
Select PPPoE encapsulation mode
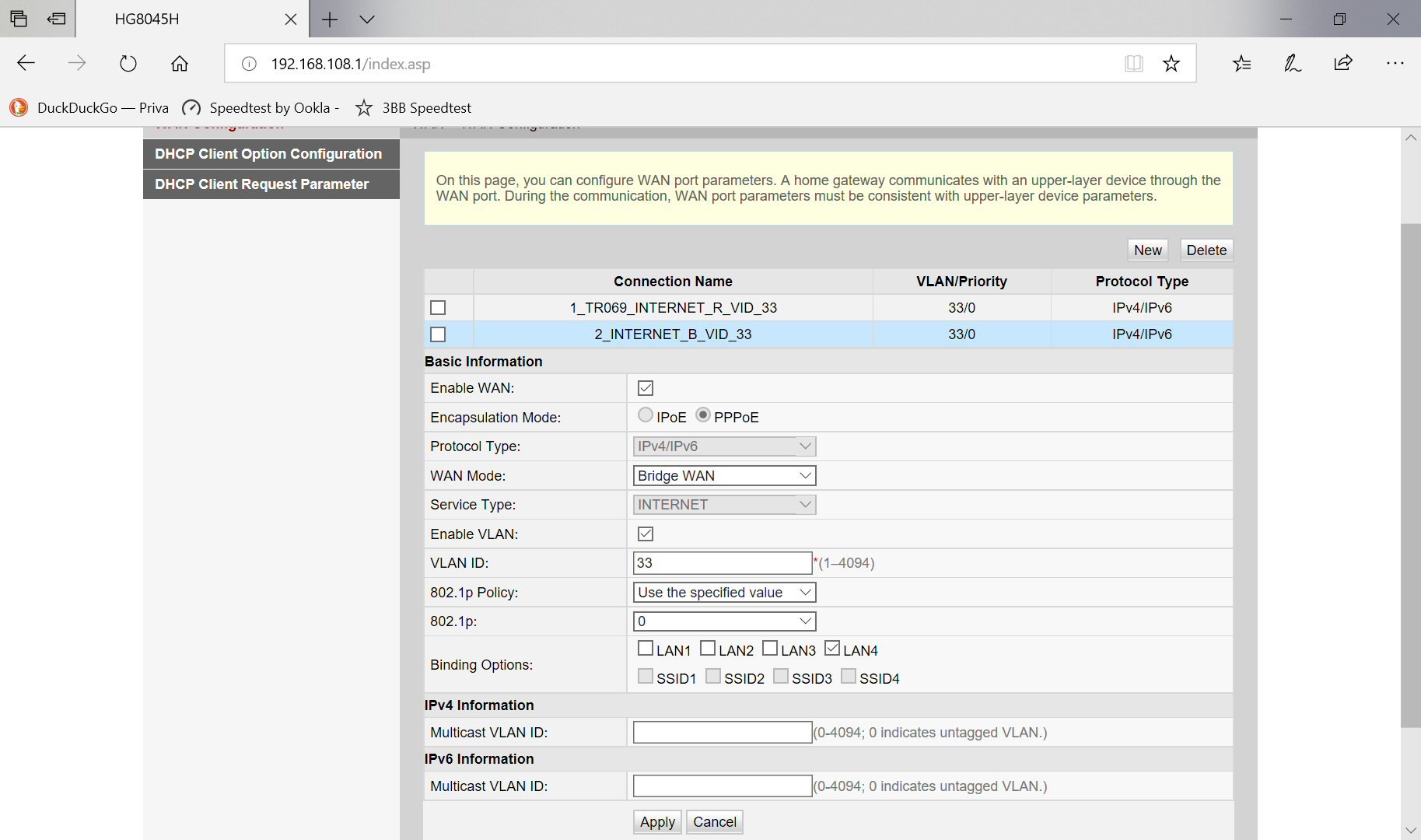[703, 415]
